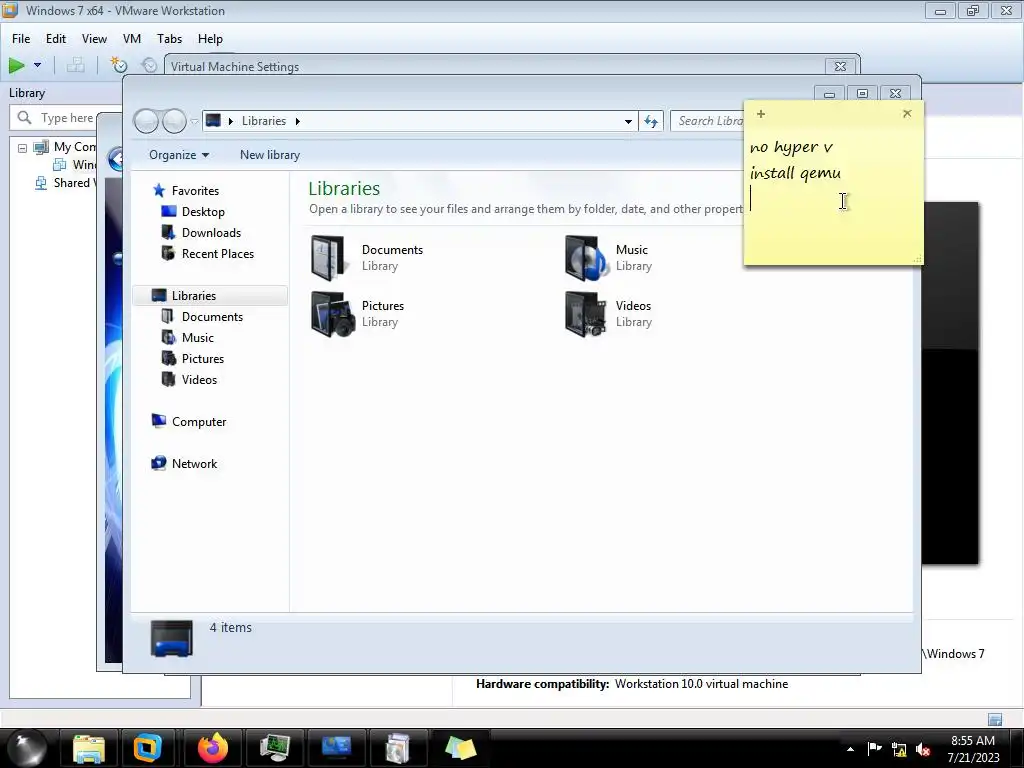Viewport: 1024px width, 768px height.
Task: Click the refresh button beside address bar
Action: [651, 121]
